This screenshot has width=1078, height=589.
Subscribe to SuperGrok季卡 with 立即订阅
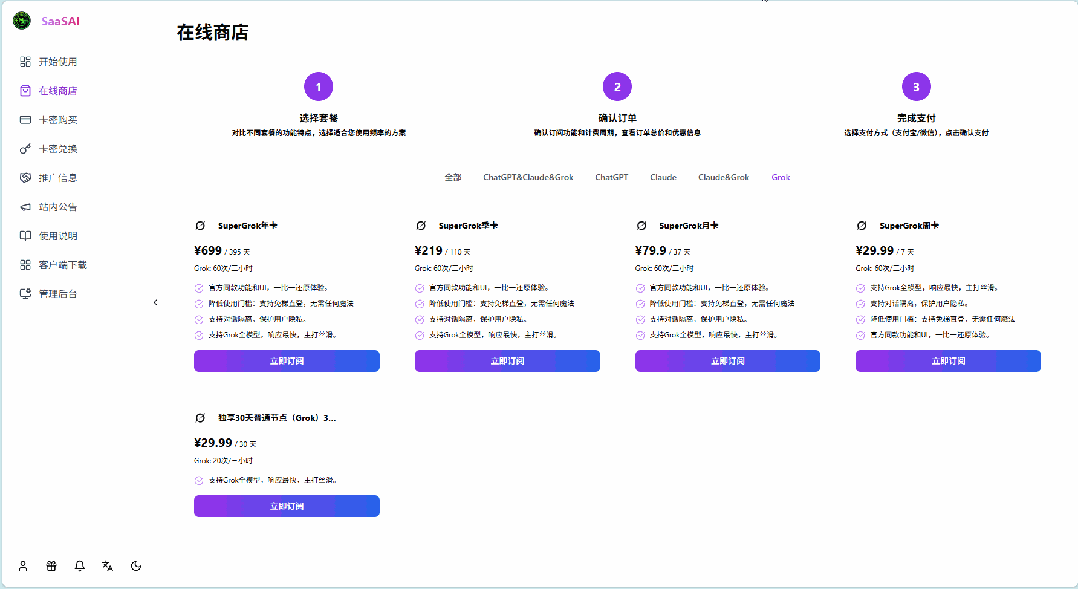pyautogui.click(x=507, y=361)
